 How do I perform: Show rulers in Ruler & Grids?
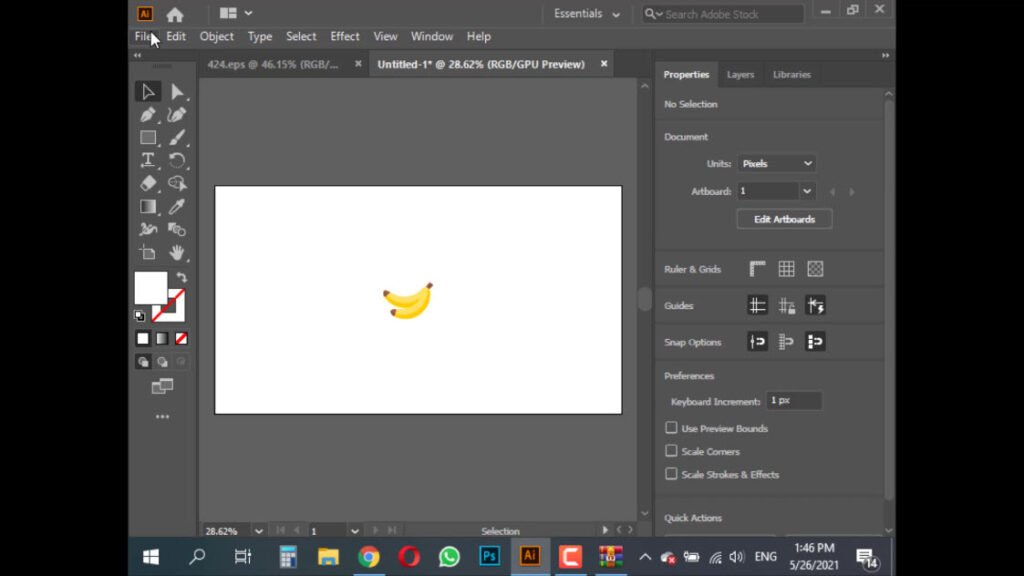pyautogui.click(x=758, y=269)
